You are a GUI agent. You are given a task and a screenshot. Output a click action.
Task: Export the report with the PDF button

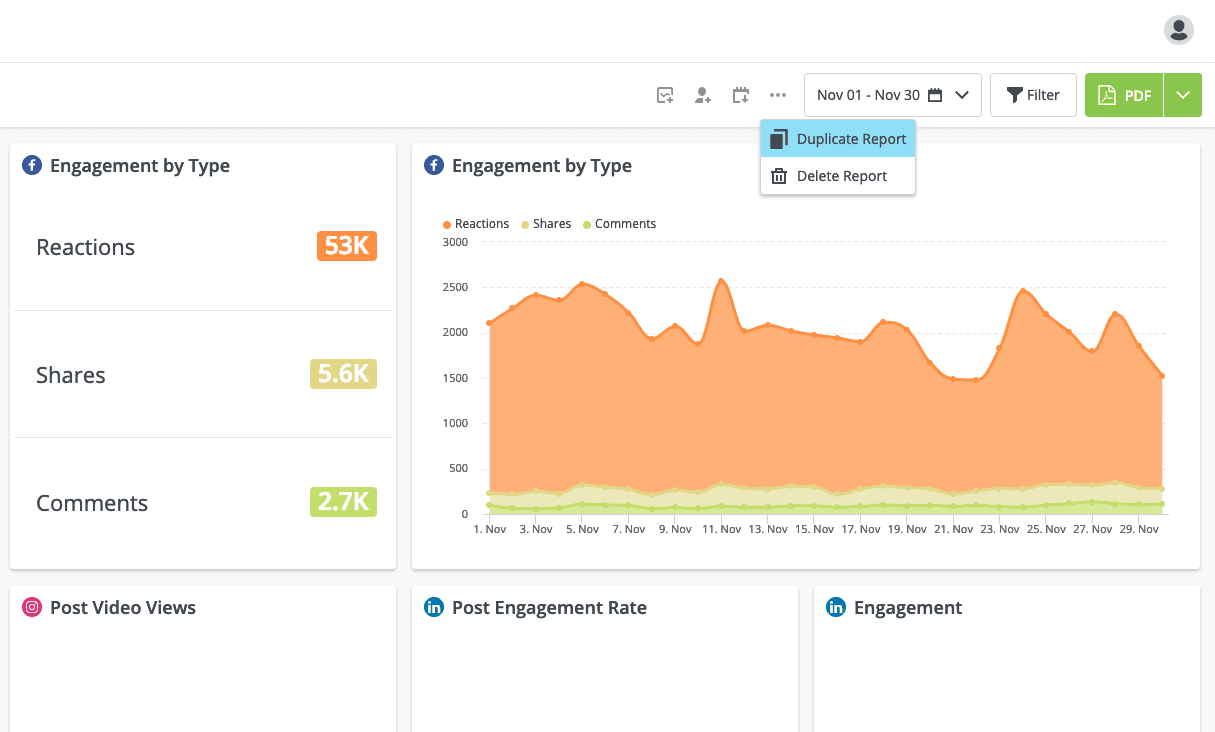(x=1125, y=95)
